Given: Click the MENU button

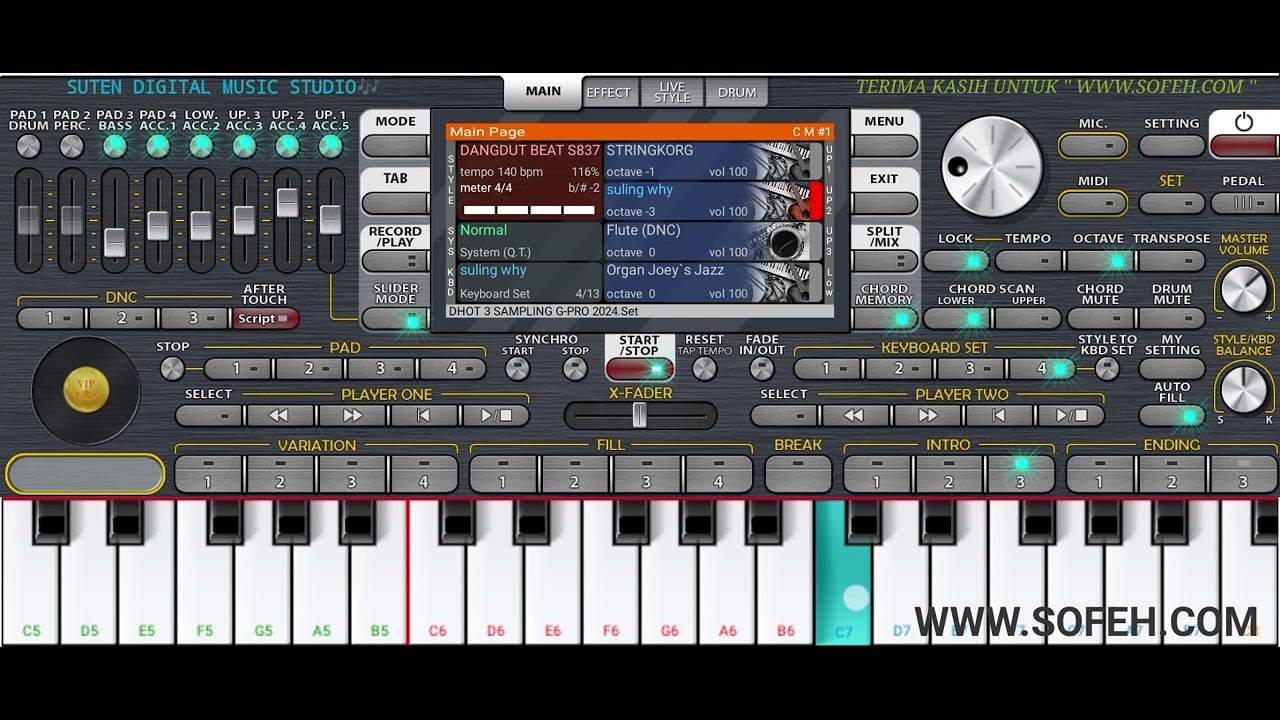Looking at the screenshot, I should [884, 146].
